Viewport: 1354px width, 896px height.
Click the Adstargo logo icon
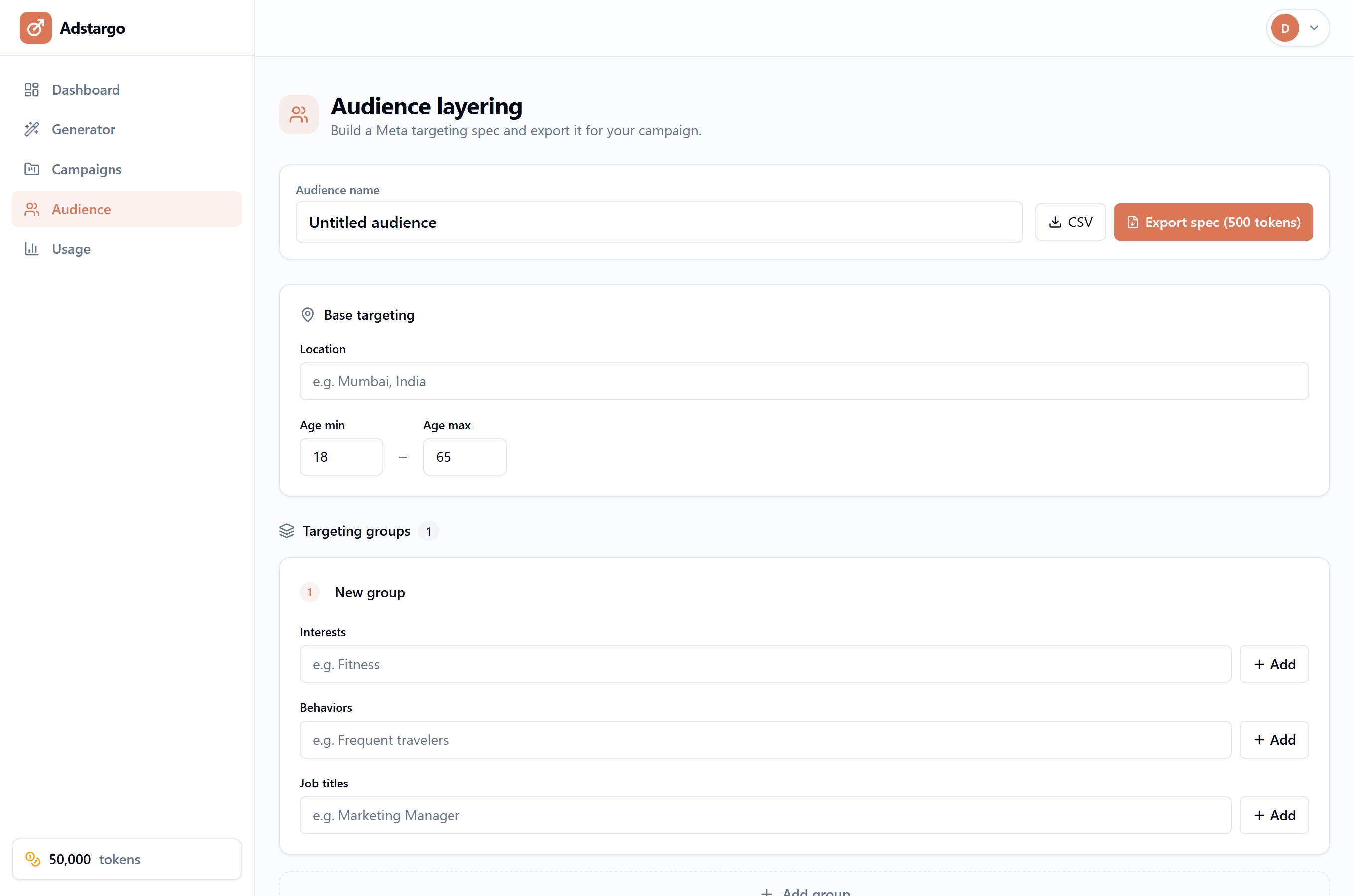(x=35, y=28)
